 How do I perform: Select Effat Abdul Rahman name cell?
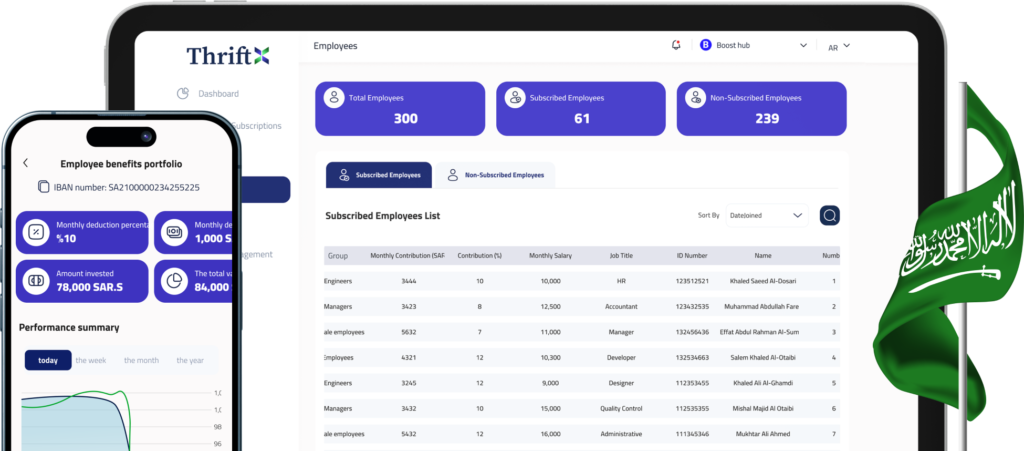point(760,332)
